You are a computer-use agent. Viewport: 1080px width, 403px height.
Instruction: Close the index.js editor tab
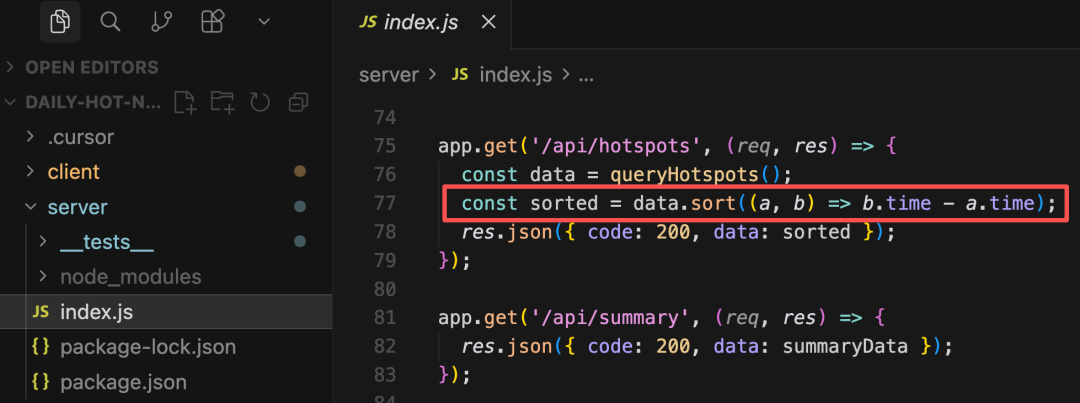(x=488, y=22)
